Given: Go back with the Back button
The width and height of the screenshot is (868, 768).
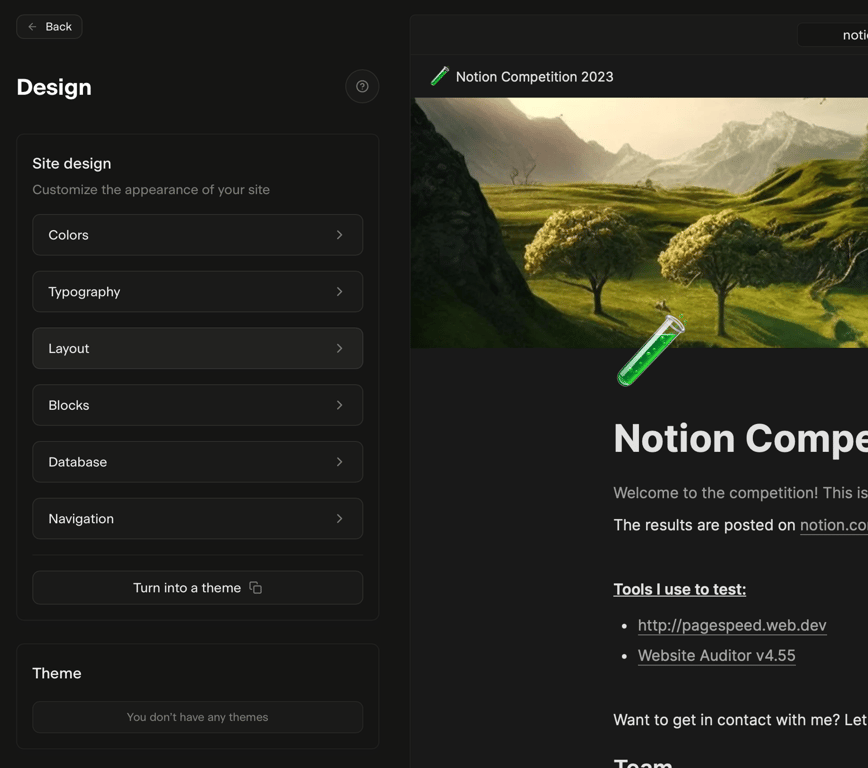Looking at the screenshot, I should [x=49, y=27].
